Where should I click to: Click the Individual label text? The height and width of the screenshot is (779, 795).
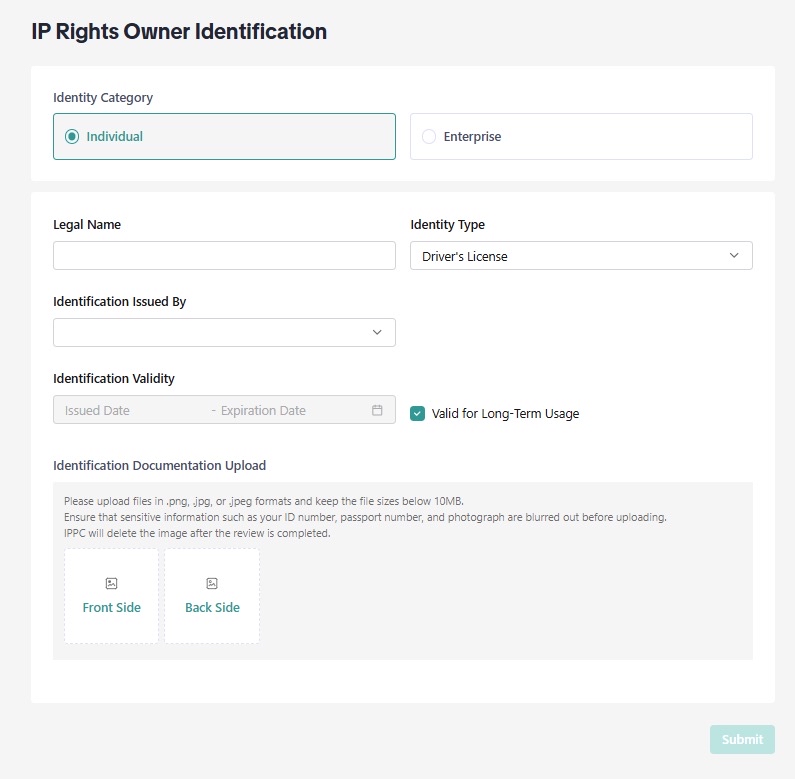point(114,137)
